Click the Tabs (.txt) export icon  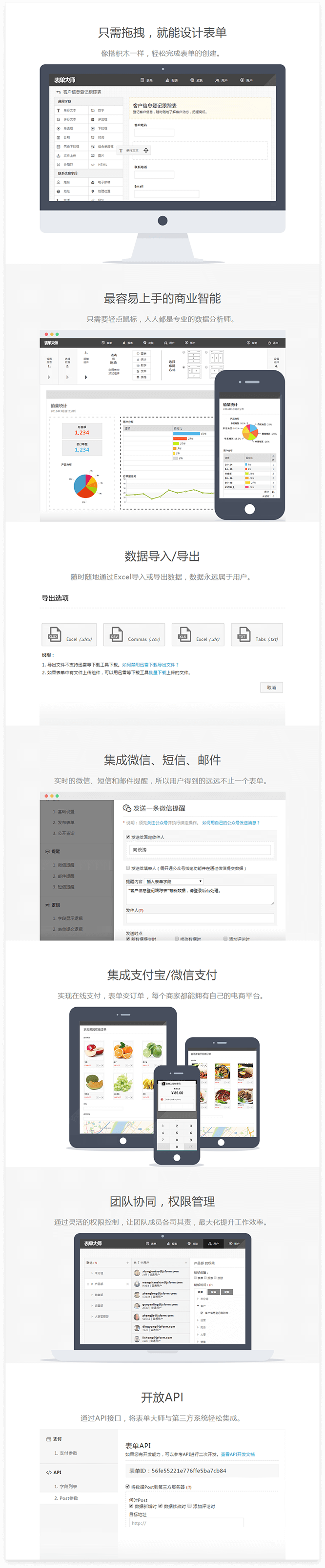244,634
